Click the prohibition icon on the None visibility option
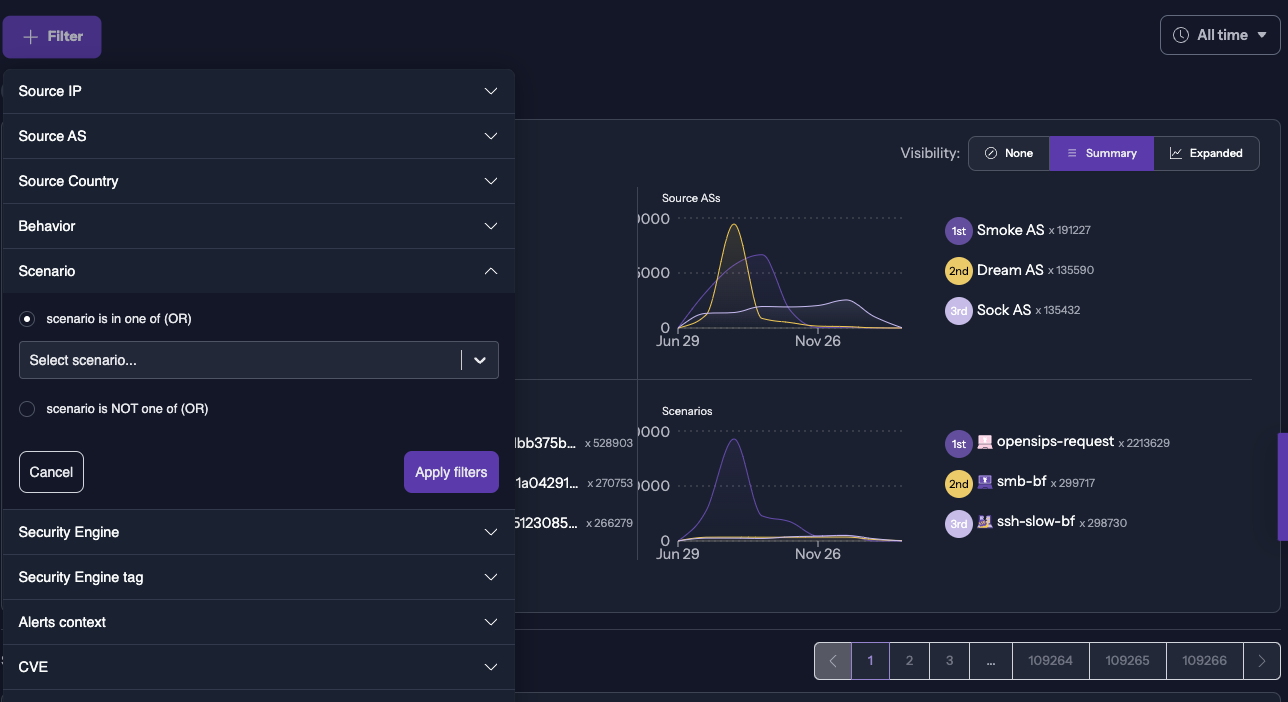Image resolution: width=1288 pixels, height=702 pixels. pos(991,153)
